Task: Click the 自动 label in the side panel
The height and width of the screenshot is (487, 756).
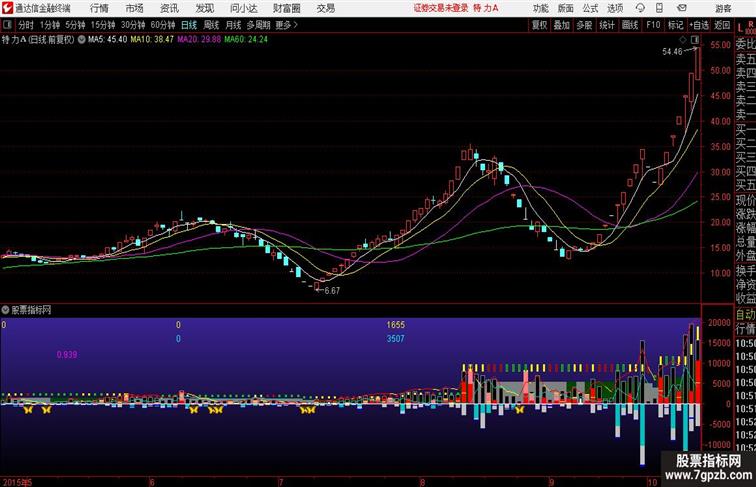Action: (x=745, y=314)
